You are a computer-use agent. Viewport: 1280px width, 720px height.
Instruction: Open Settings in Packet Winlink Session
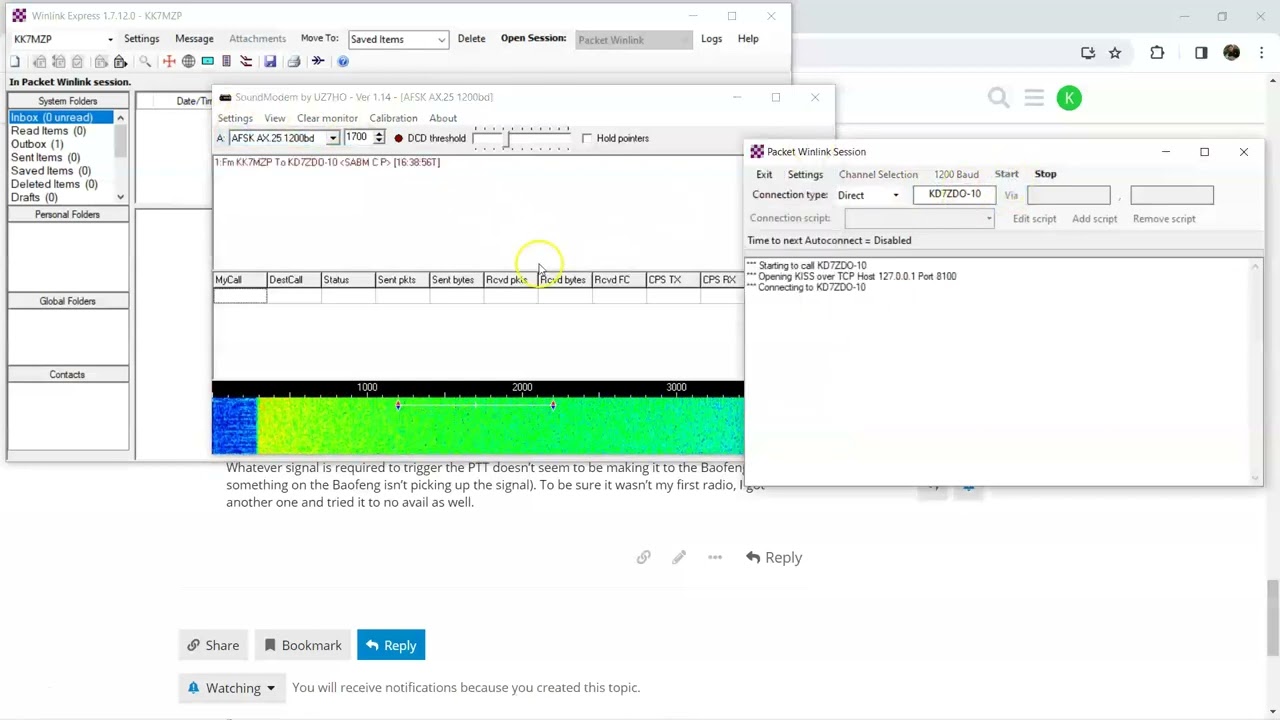[x=805, y=174]
